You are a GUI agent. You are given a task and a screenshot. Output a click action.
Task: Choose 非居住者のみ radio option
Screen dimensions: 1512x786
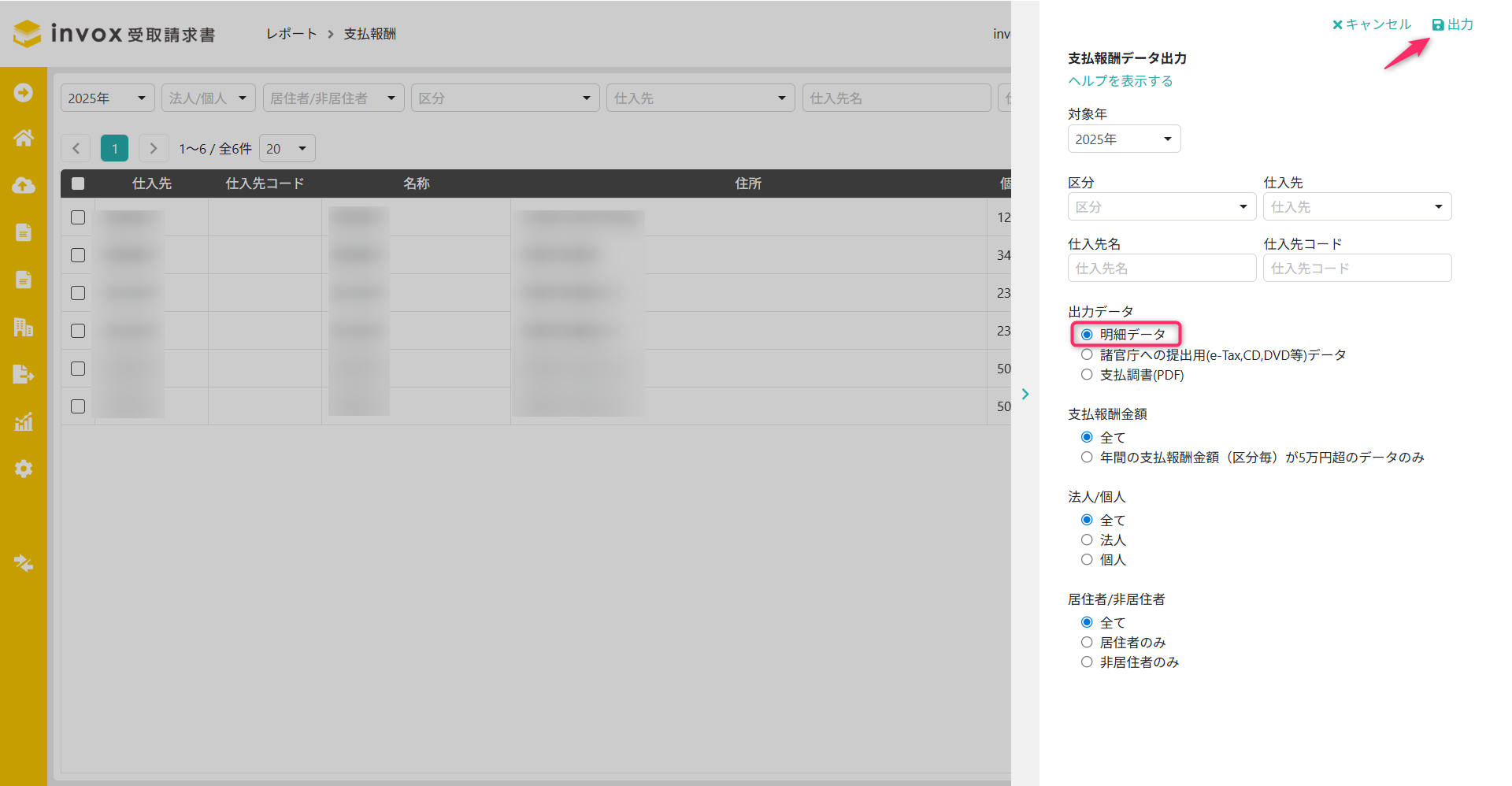(1087, 662)
